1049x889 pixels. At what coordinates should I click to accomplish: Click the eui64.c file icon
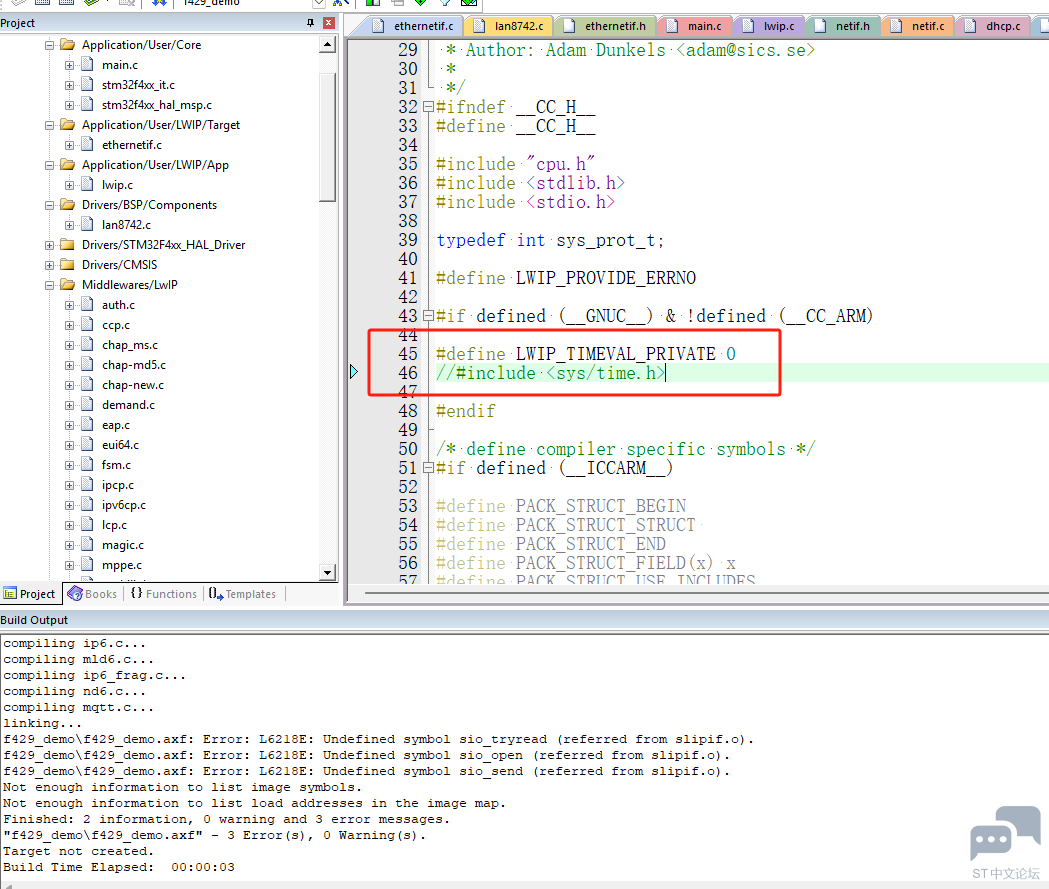[x=87, y=445]
